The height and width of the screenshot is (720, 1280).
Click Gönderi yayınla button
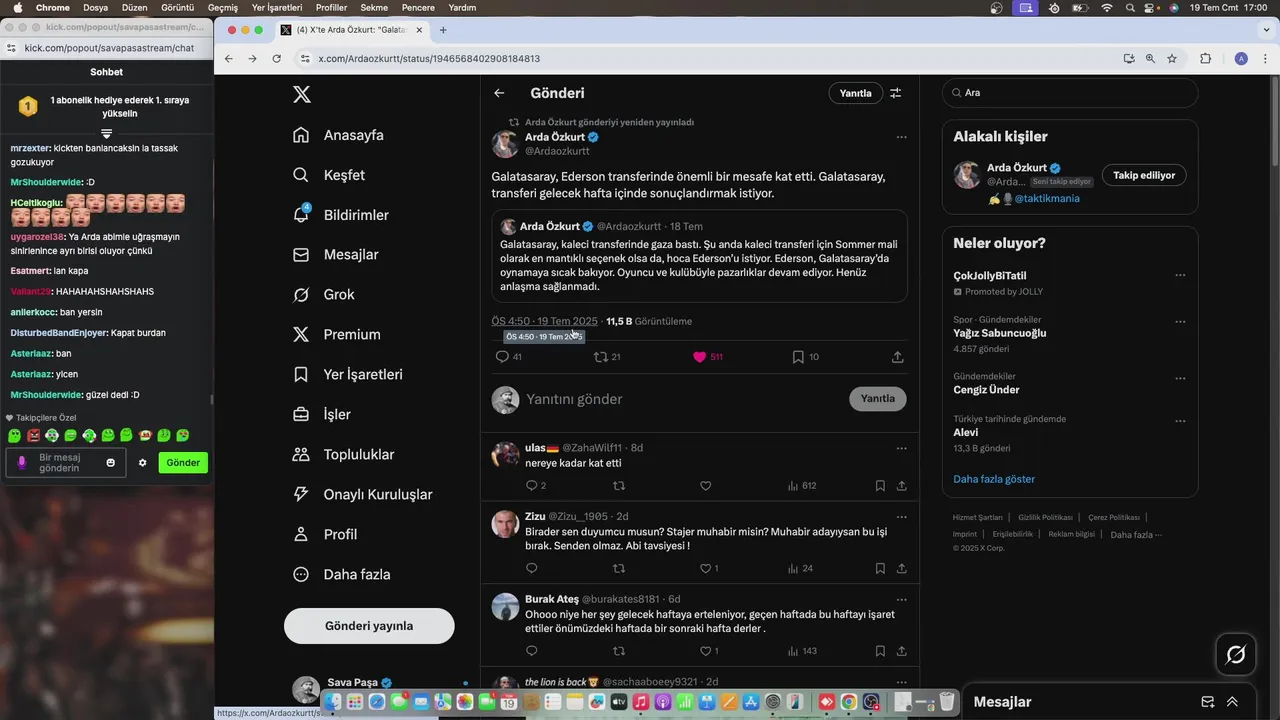369,626
